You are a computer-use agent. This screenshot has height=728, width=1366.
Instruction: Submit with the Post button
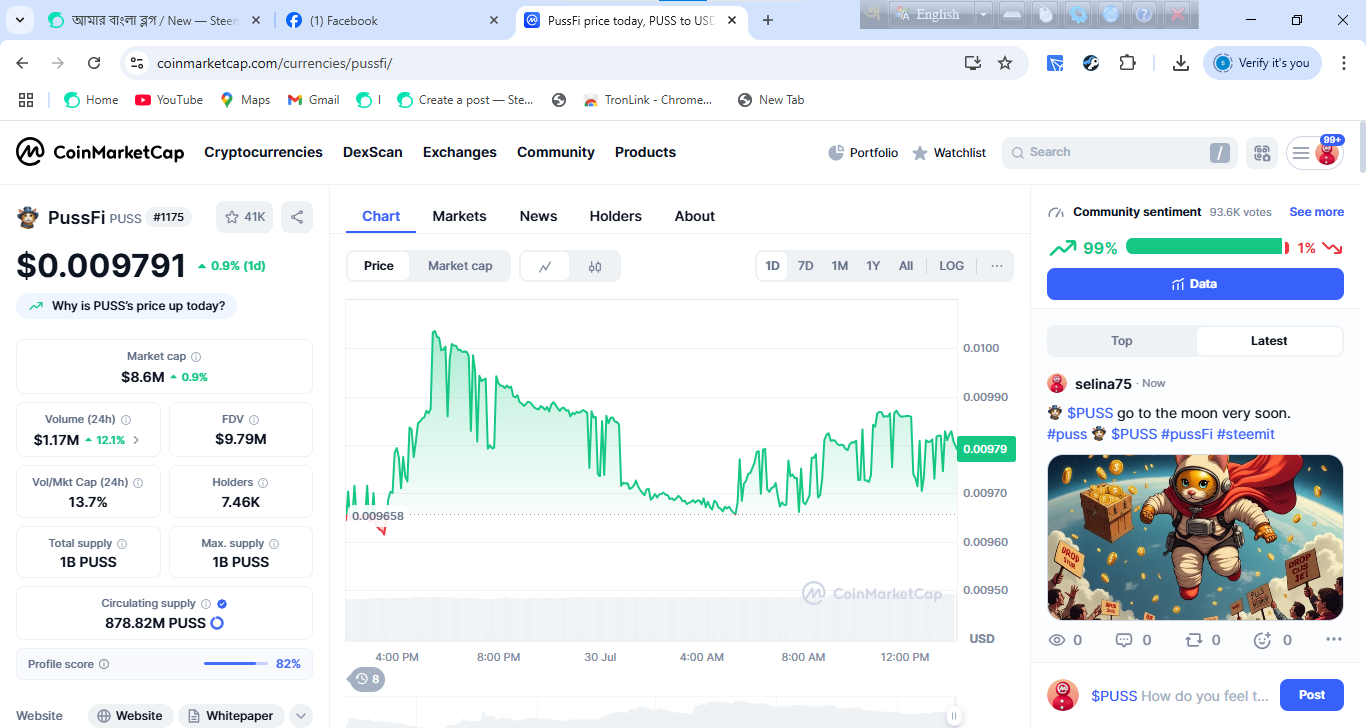pyautogui.click(x=1312, y=695)
